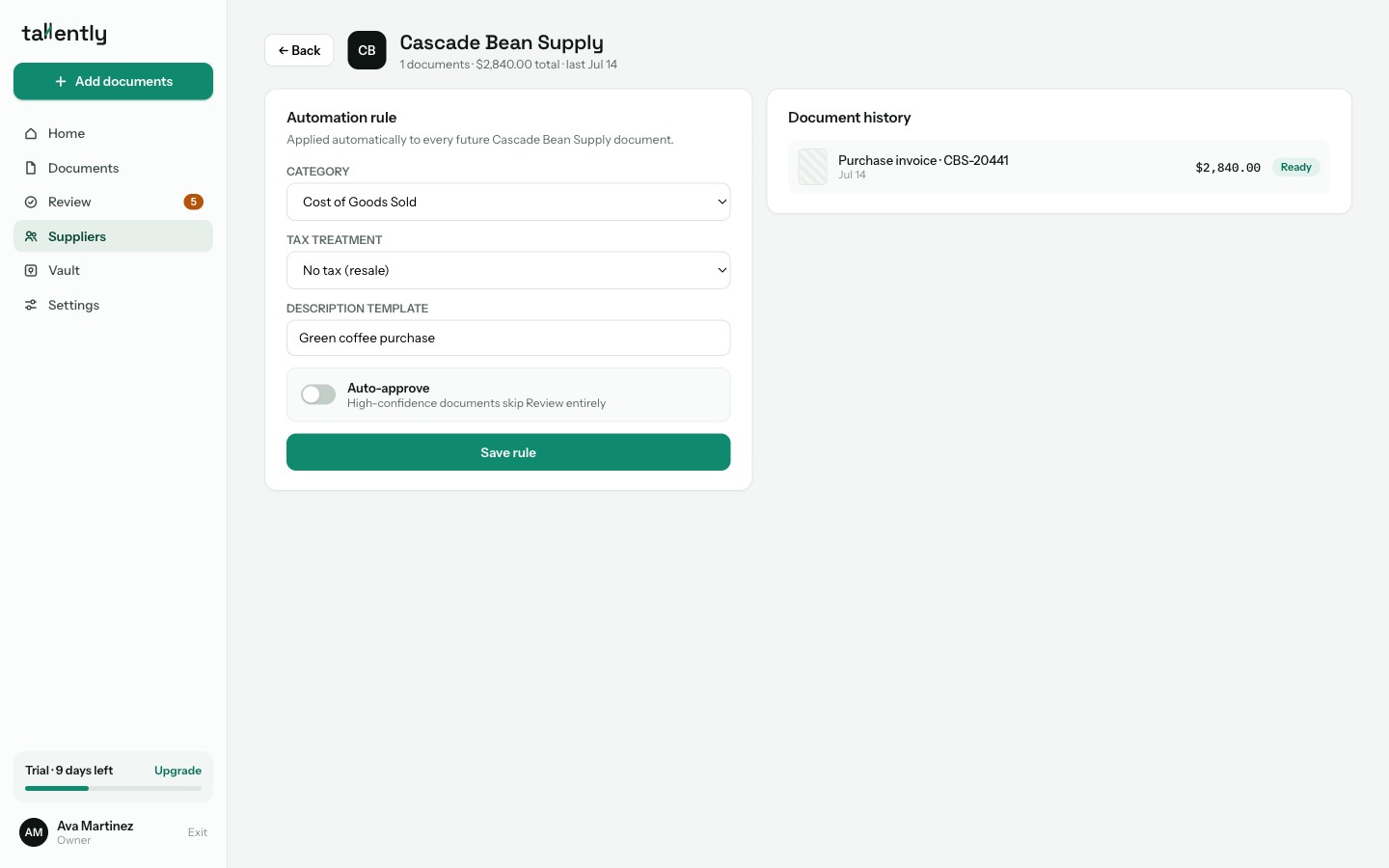1389x868 pixels.
Task: Open the Tax treatment dropdown showing No tax (resale)
Action: point(508,270)
